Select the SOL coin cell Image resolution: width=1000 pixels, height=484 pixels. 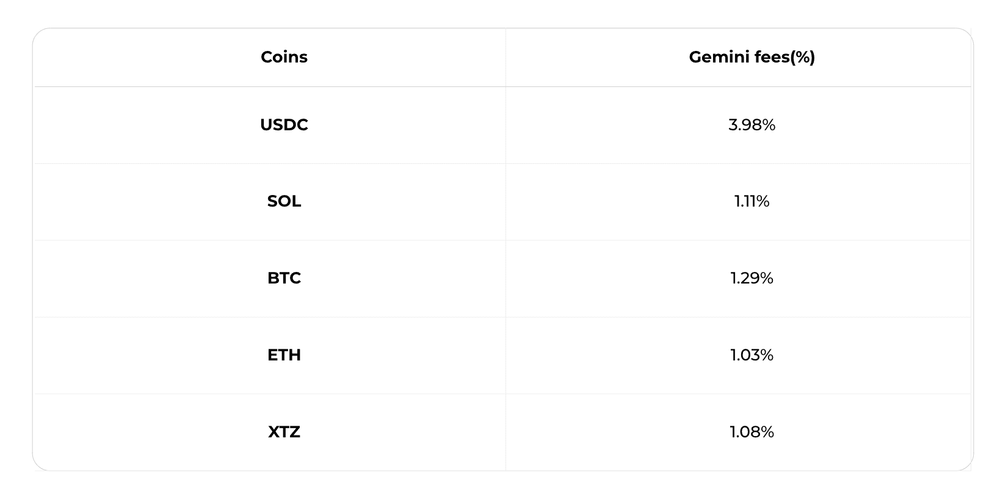[284, 201]
